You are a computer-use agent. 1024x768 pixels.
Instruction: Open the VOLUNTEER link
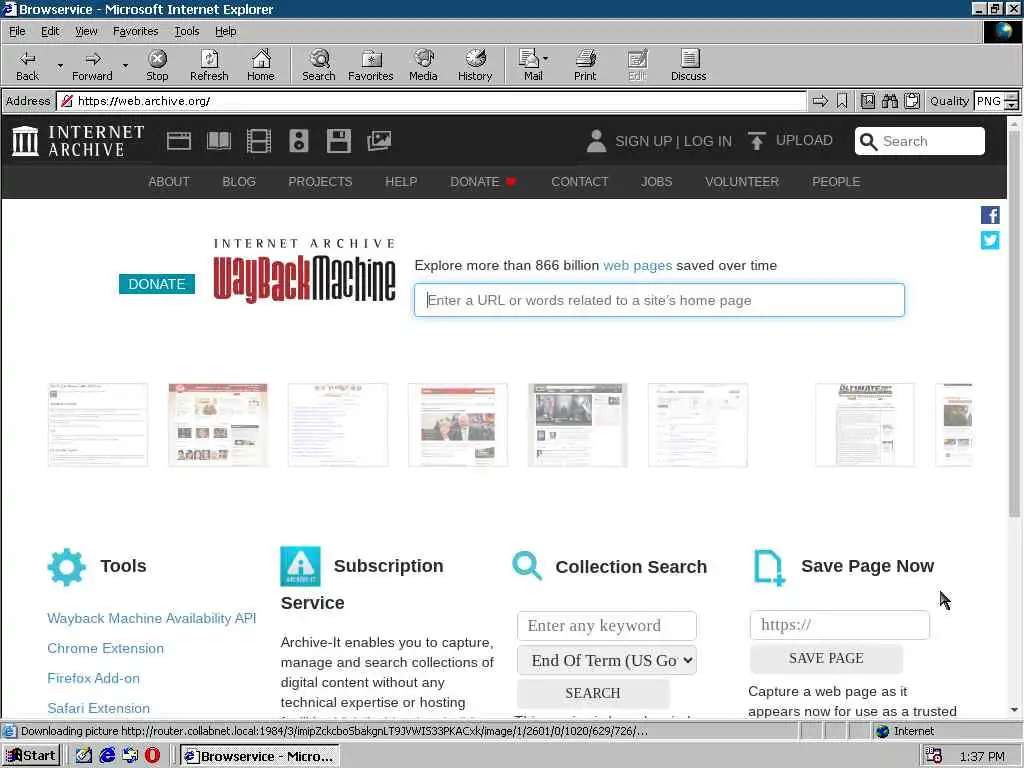tap(742, 182)
